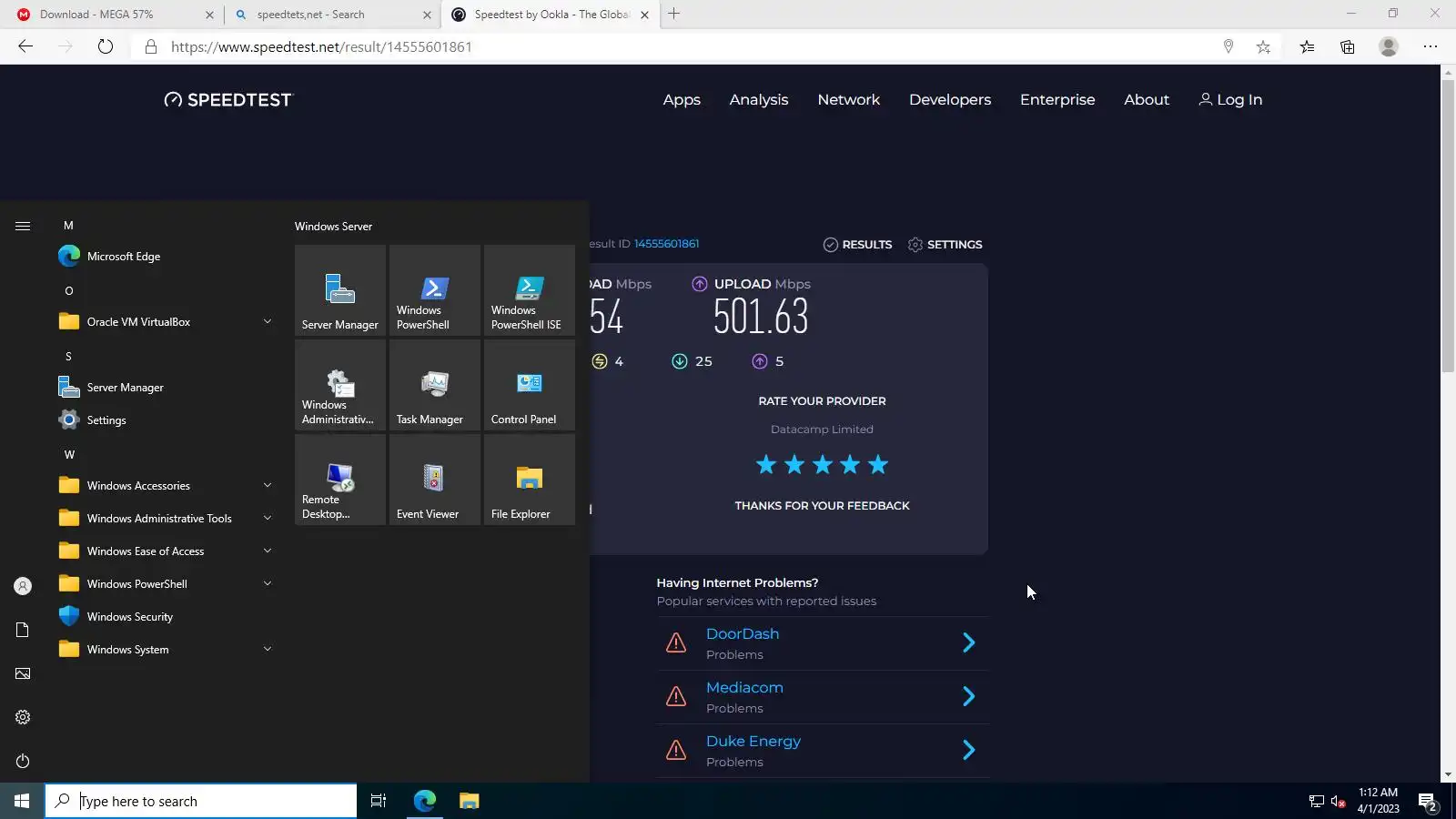Open Apps menu on Speedtest
Screen dimensions: 1456x819
click(682, 100)
